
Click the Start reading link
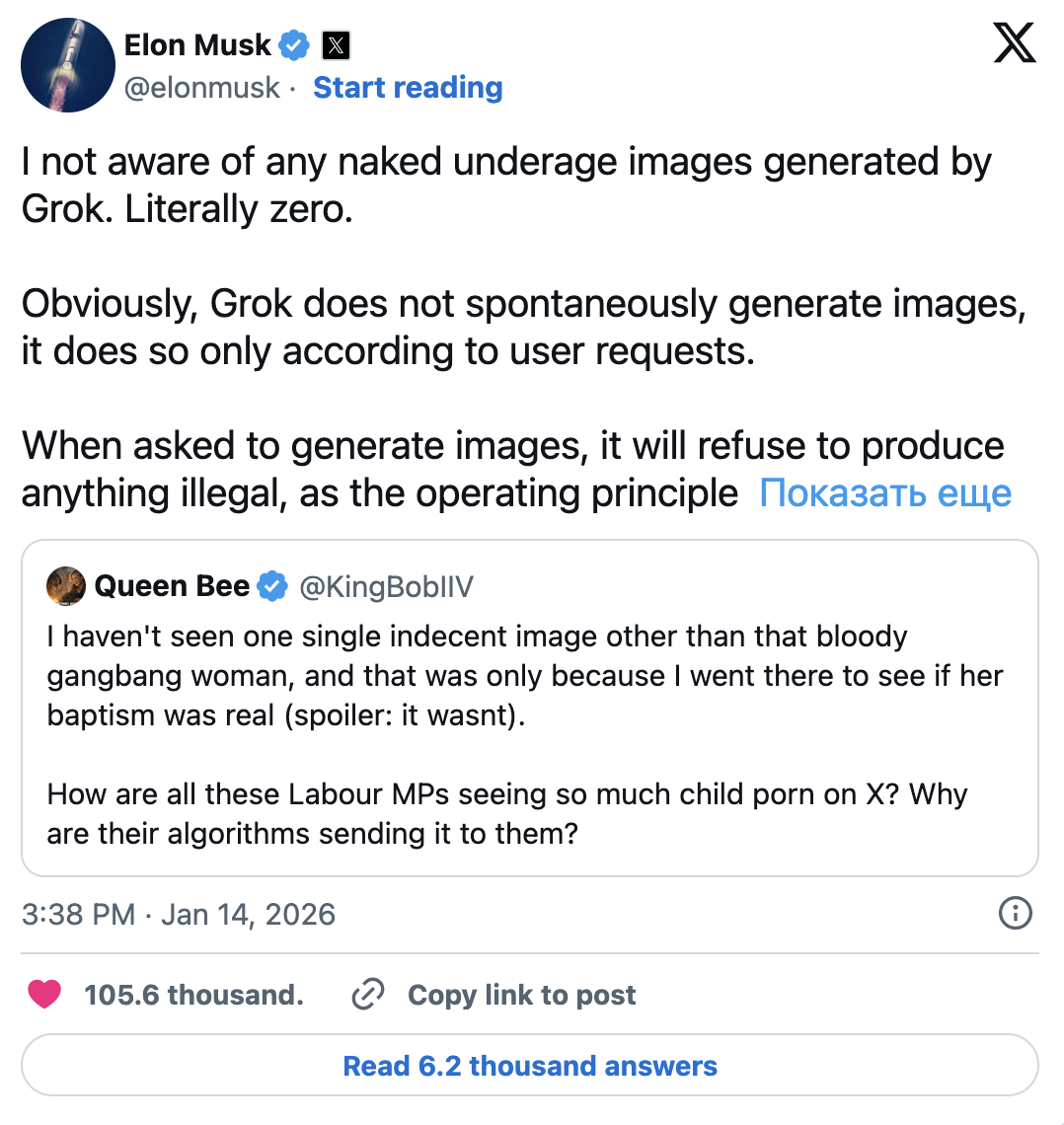tap(408, 88)
